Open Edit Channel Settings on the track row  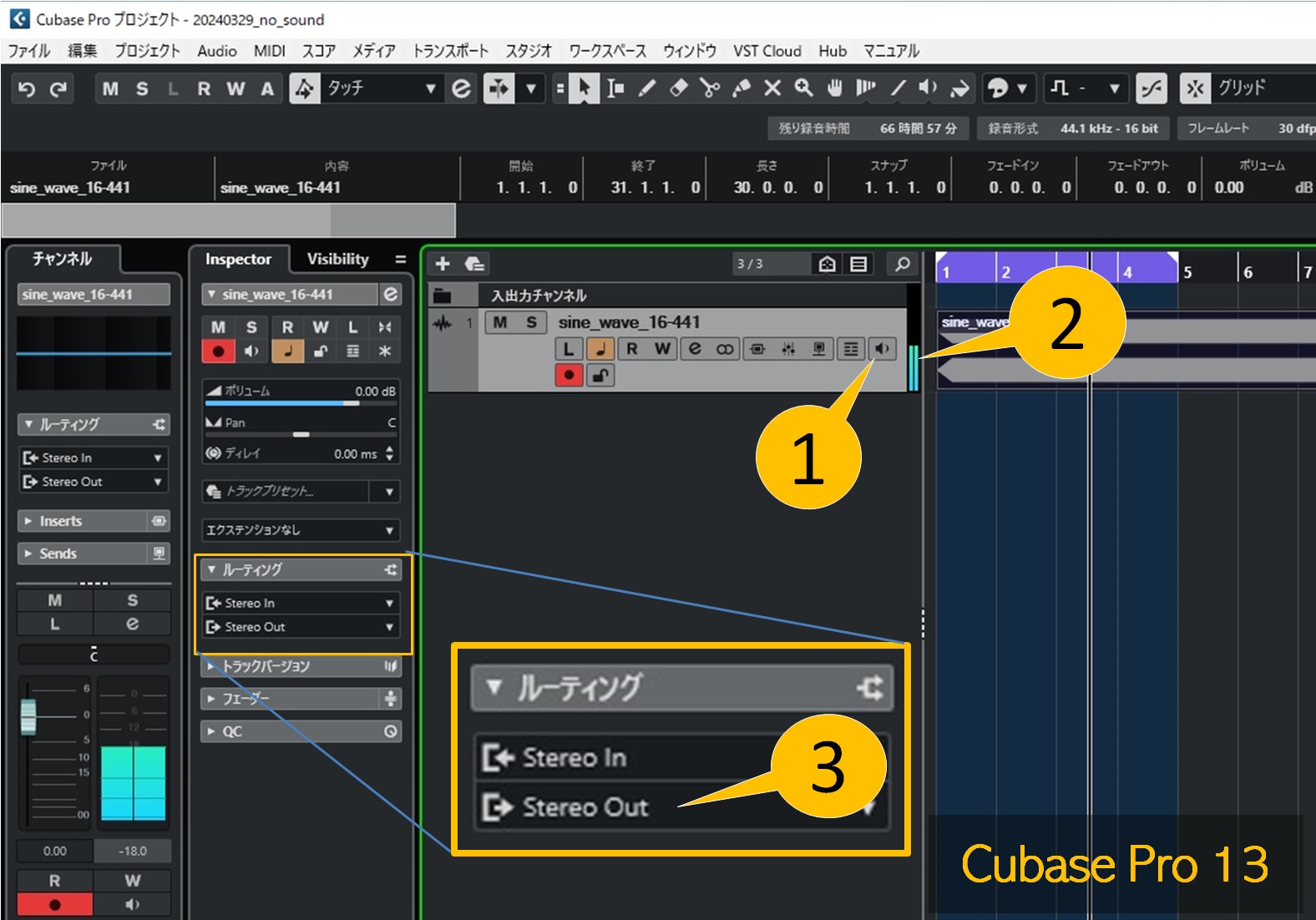click(x=694, y=349)
